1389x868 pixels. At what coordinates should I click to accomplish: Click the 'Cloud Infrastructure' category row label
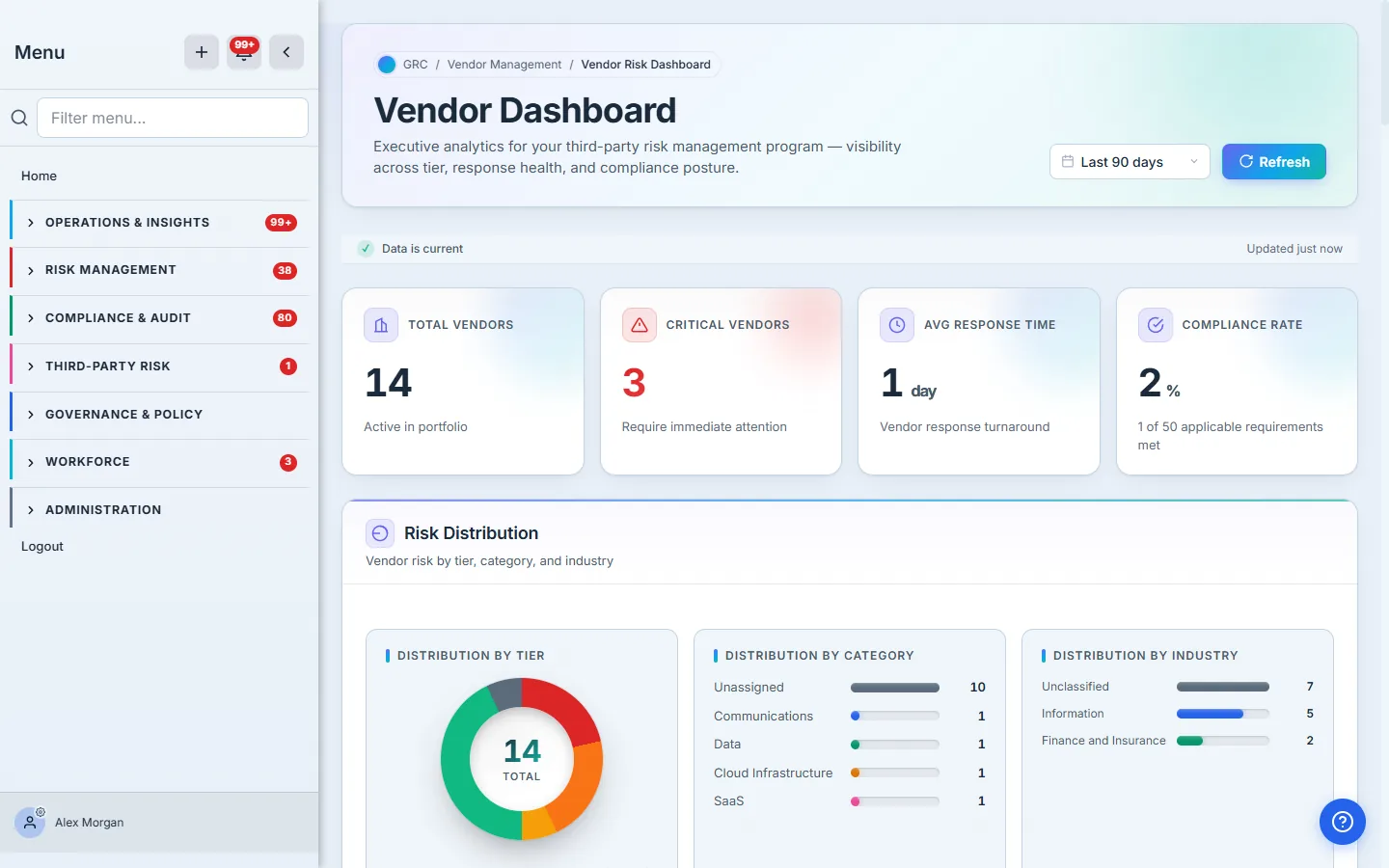[773, 773]
